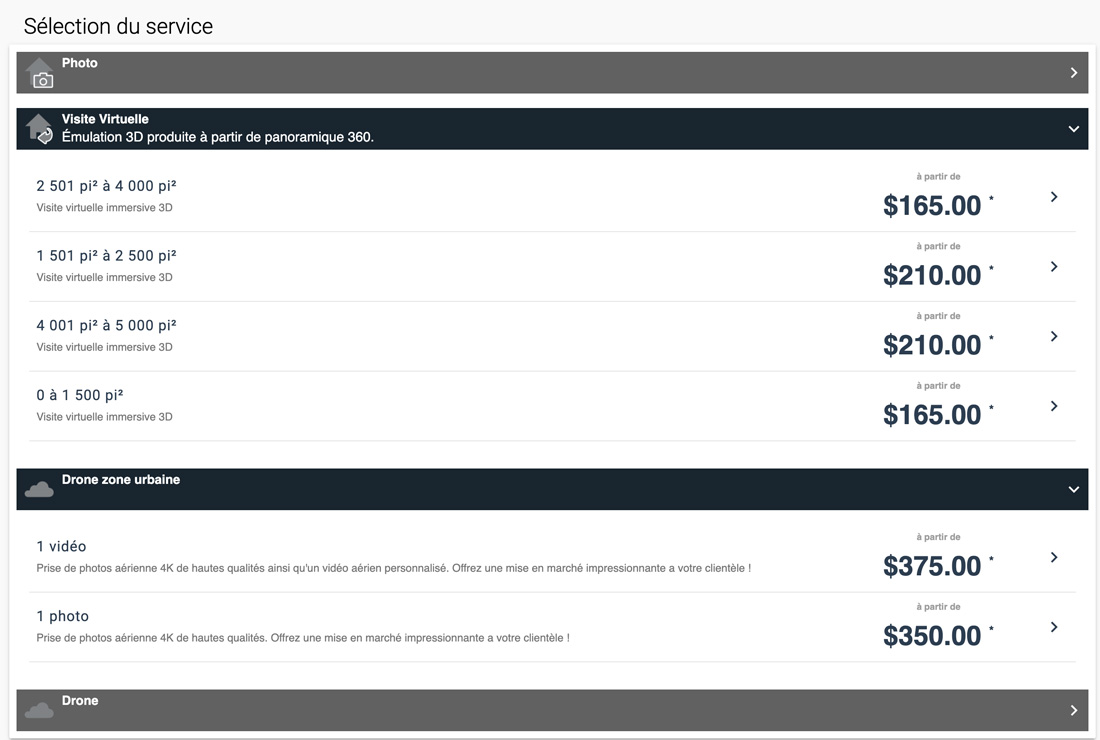Collapse the Drone zone urbaine chevron
1100x740 pixels.
tap(1073, 490)
